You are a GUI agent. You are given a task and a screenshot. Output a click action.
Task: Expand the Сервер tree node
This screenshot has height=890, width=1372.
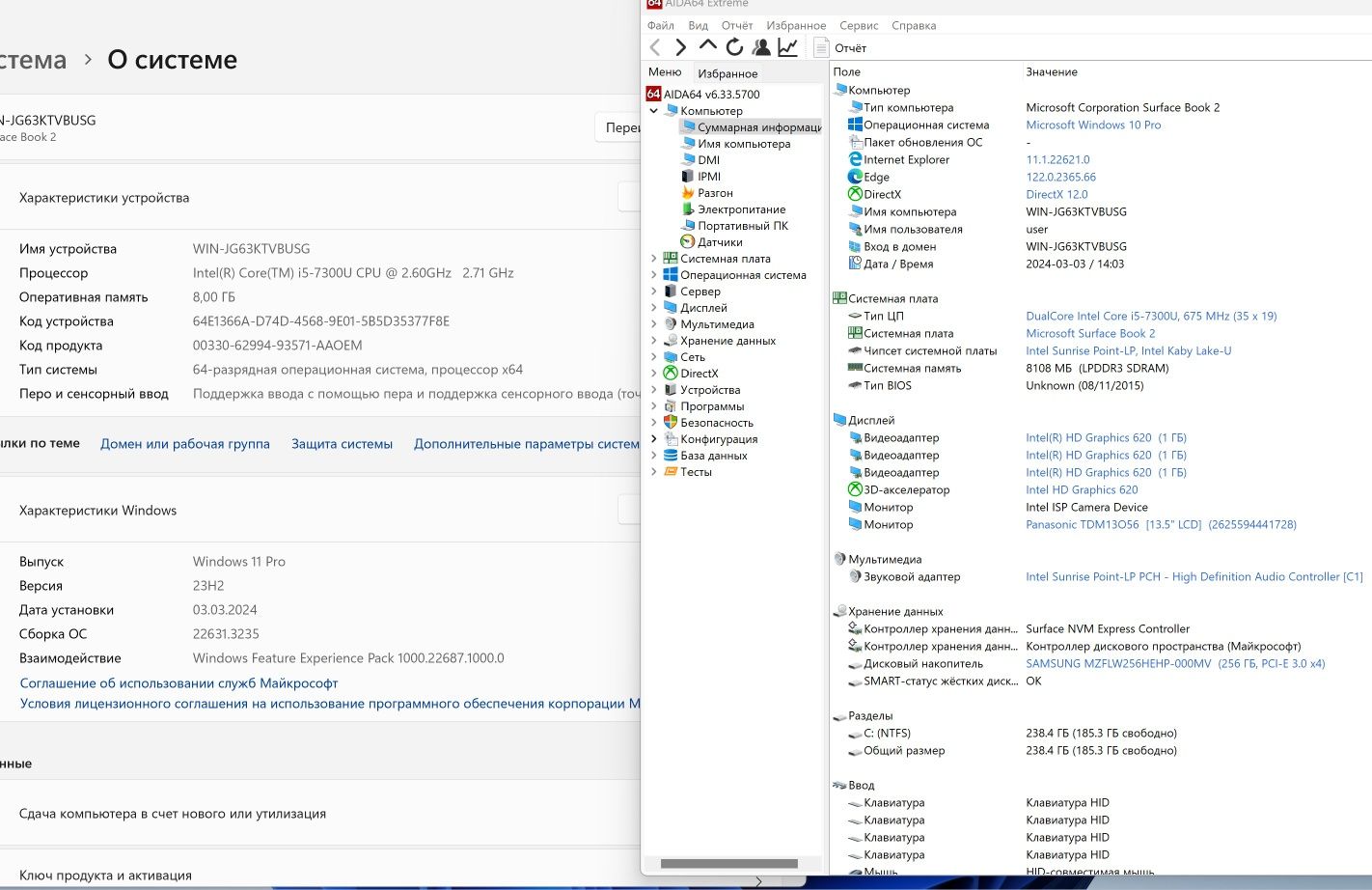click(654, 292)
